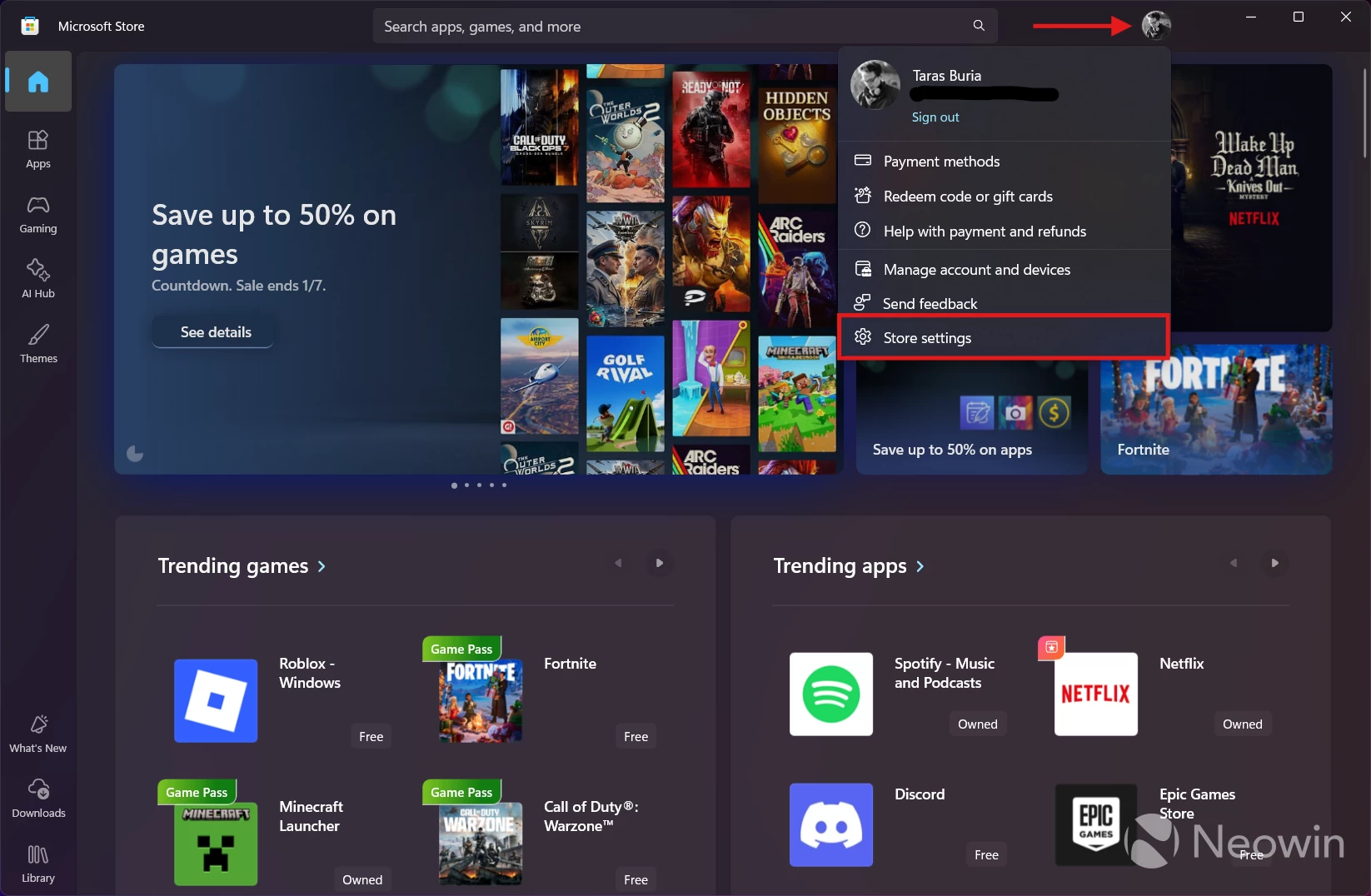The image size is (1371, 896).
Task: Open the Home tab in sidebar
Action: coord(38,82)
